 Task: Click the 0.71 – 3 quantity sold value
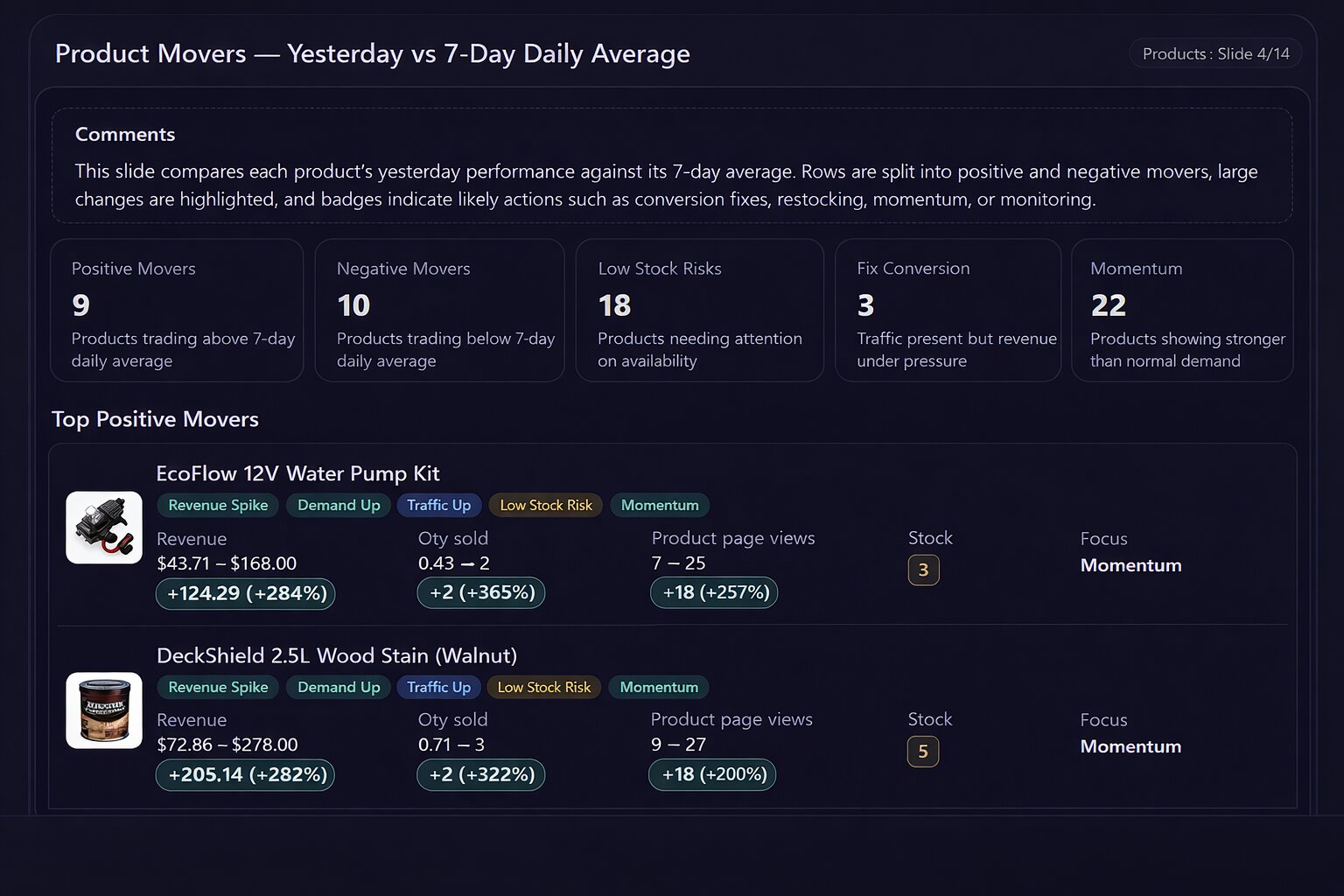tap(451, 745)
